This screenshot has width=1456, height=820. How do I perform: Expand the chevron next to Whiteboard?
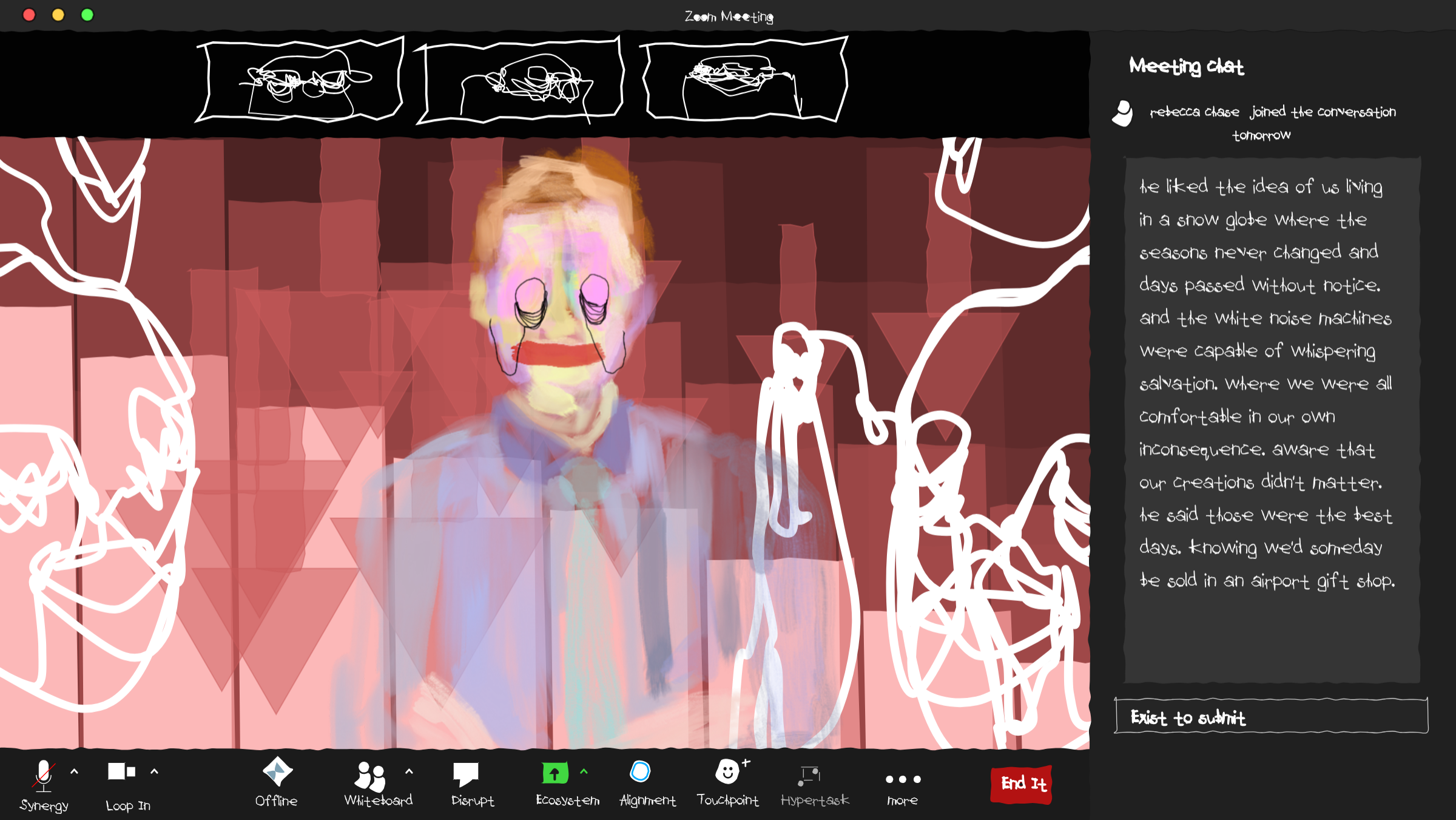(x=409, y=771)
